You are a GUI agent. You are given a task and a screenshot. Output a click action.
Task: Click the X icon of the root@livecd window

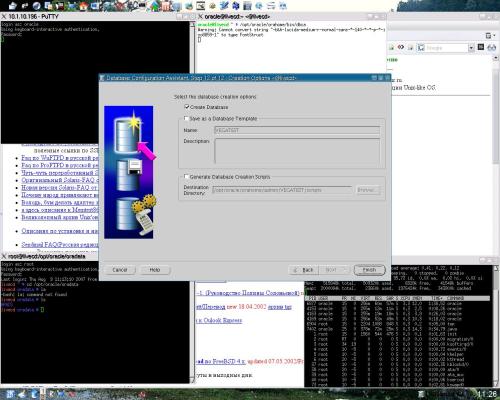click(x=4, y=256)
